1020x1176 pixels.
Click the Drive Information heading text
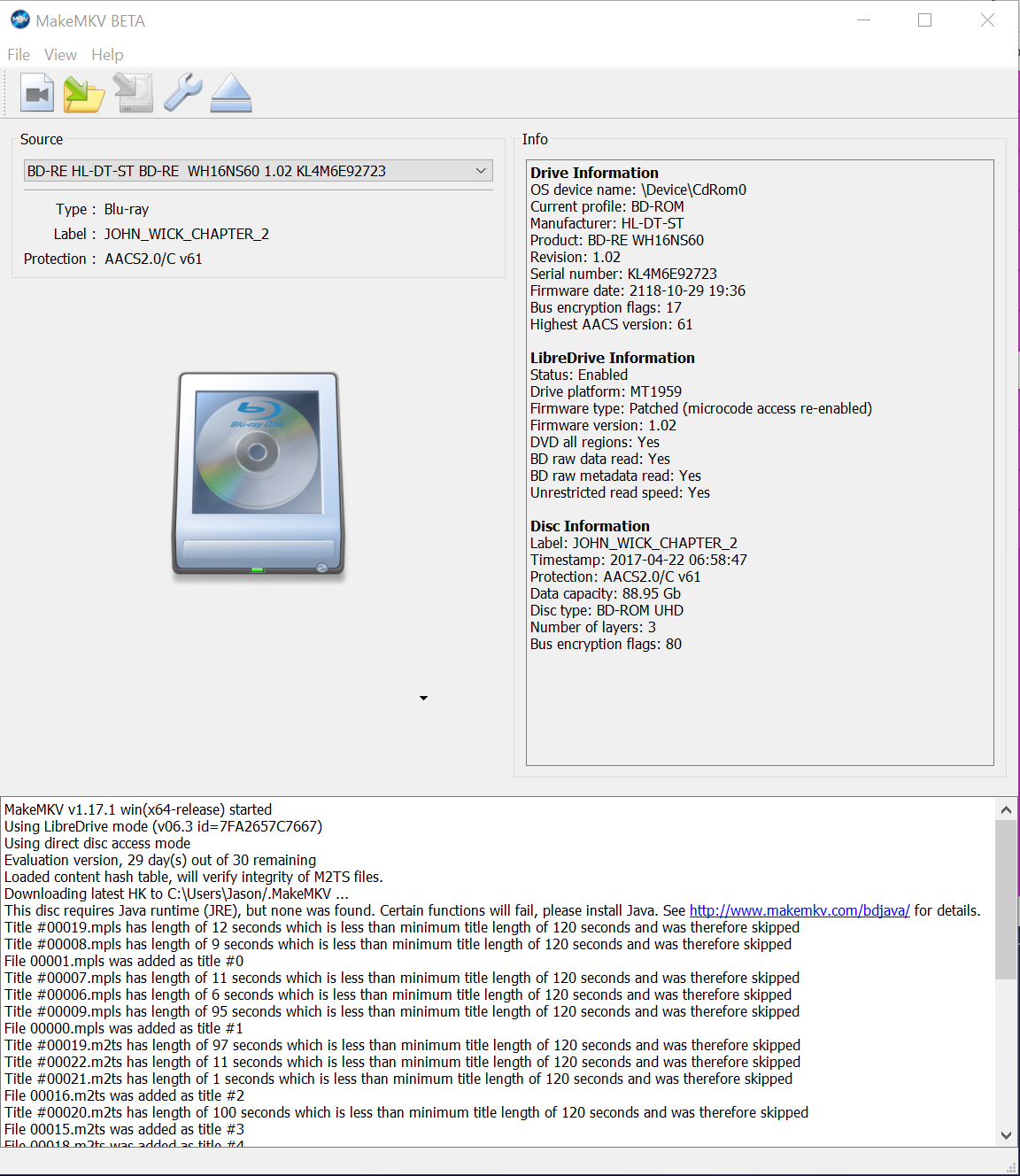click(x=594, y=173)
